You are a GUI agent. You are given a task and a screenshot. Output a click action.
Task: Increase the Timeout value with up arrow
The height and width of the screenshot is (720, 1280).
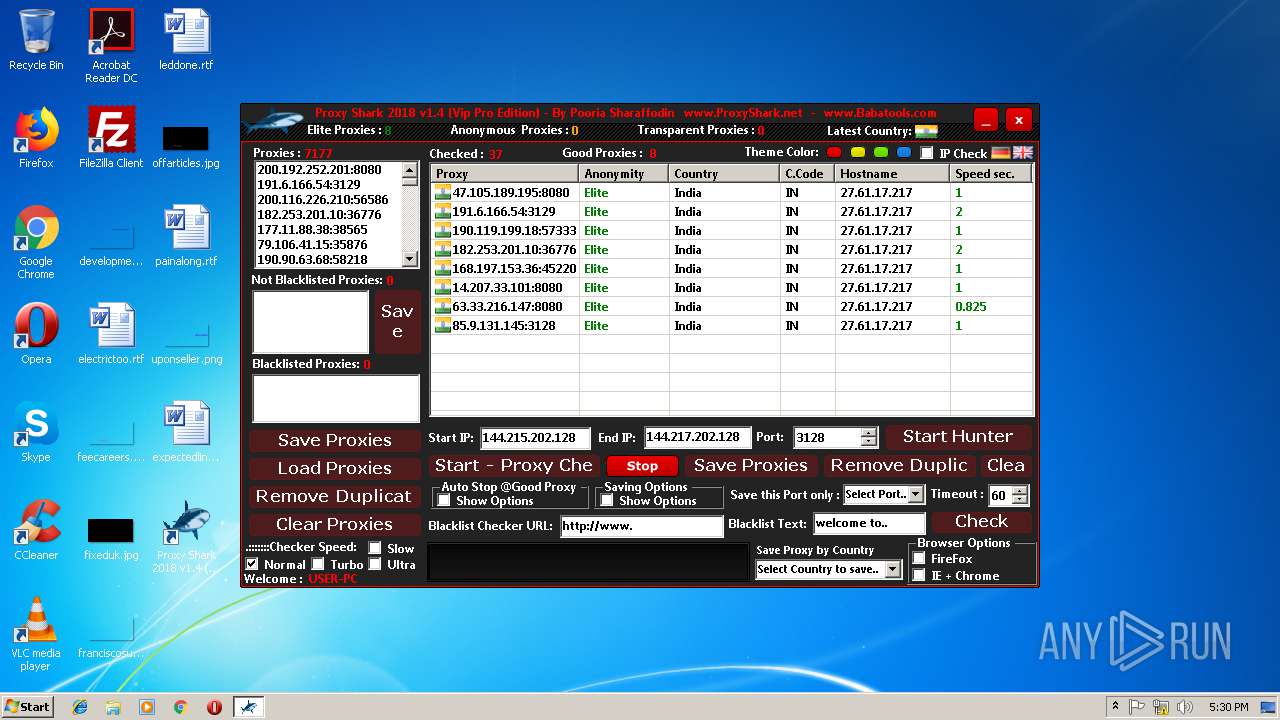[1019, 490]
